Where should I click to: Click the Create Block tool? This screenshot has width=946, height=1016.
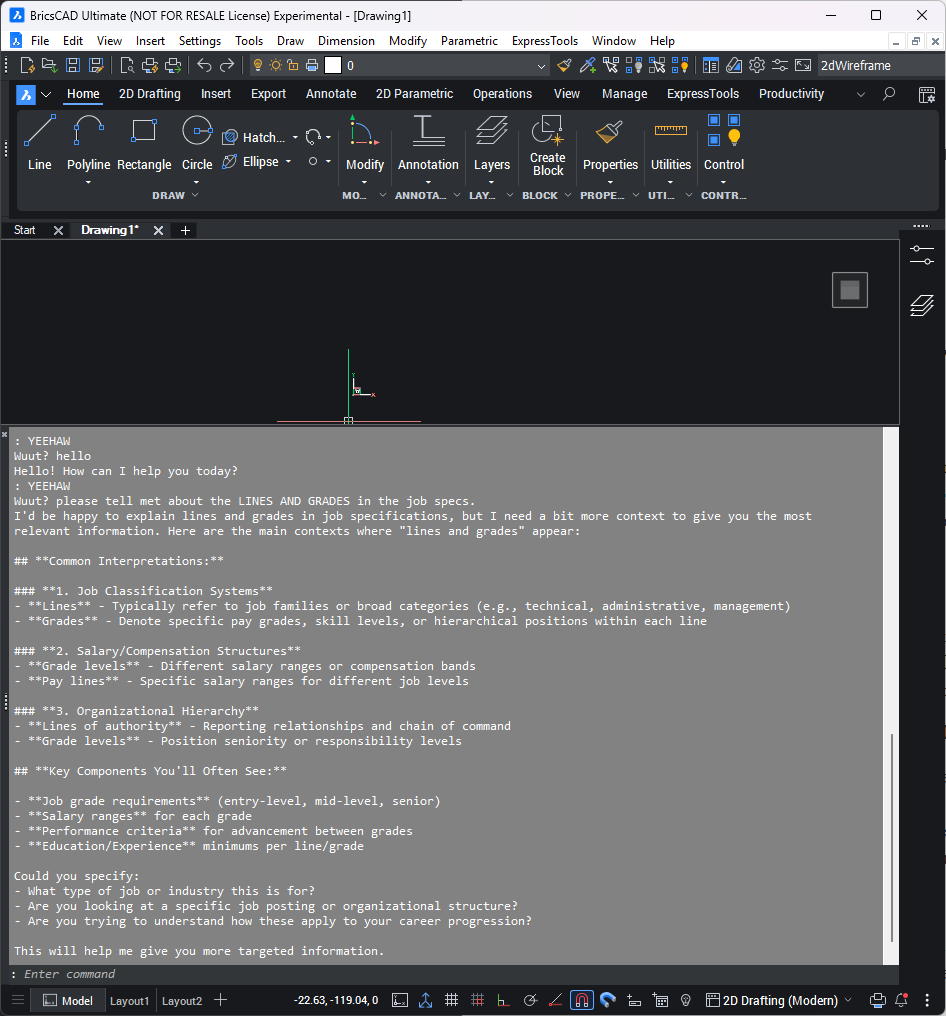[547, 145]
